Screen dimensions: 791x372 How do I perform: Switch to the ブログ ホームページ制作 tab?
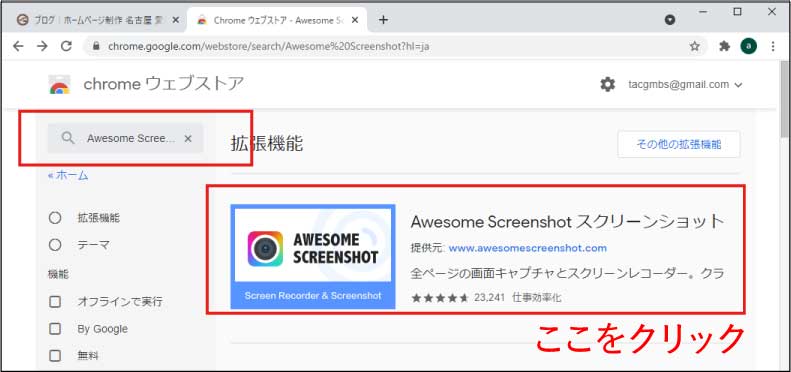tap(98, 20)
